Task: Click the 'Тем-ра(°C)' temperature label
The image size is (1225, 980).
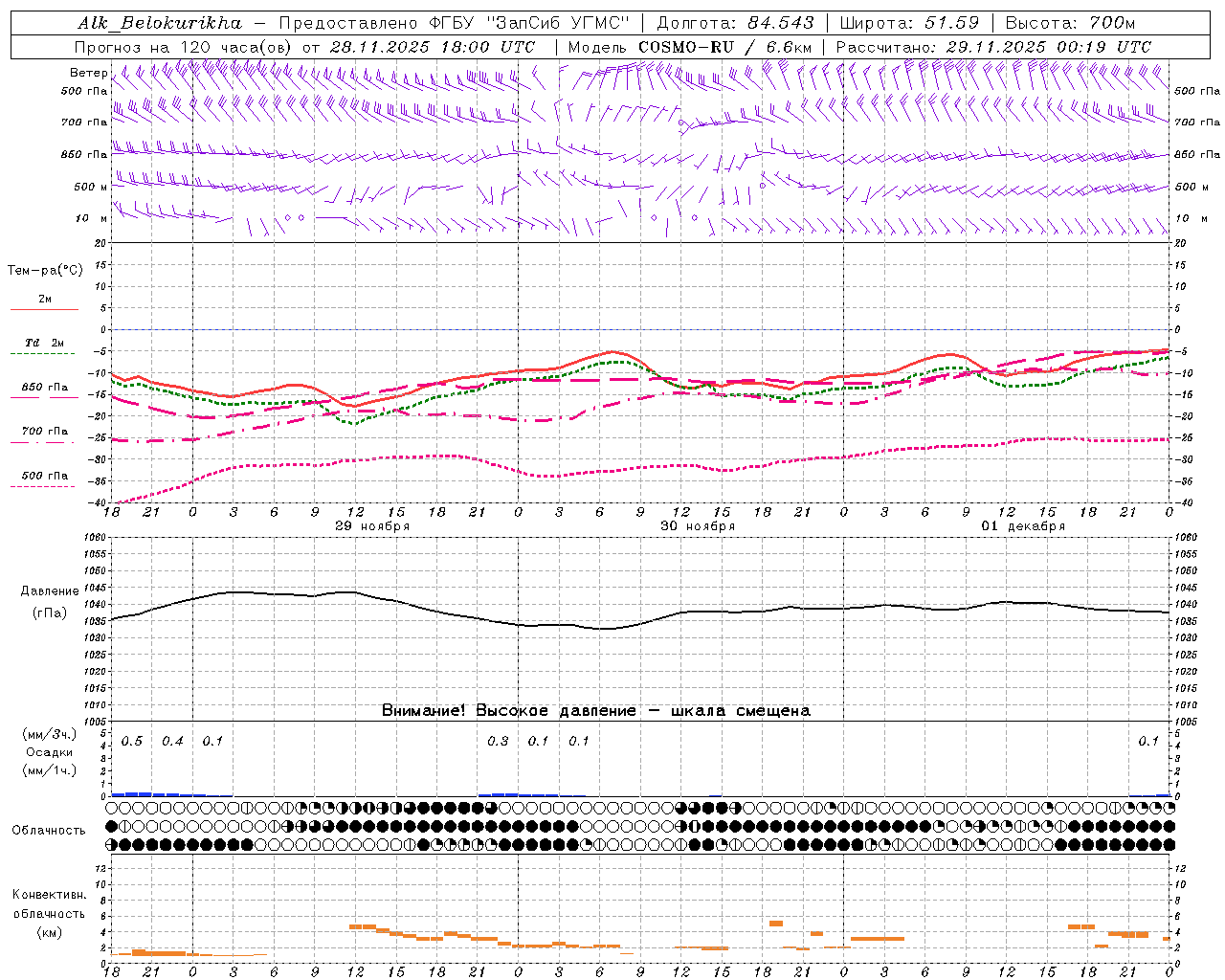Action: [45, 271]
